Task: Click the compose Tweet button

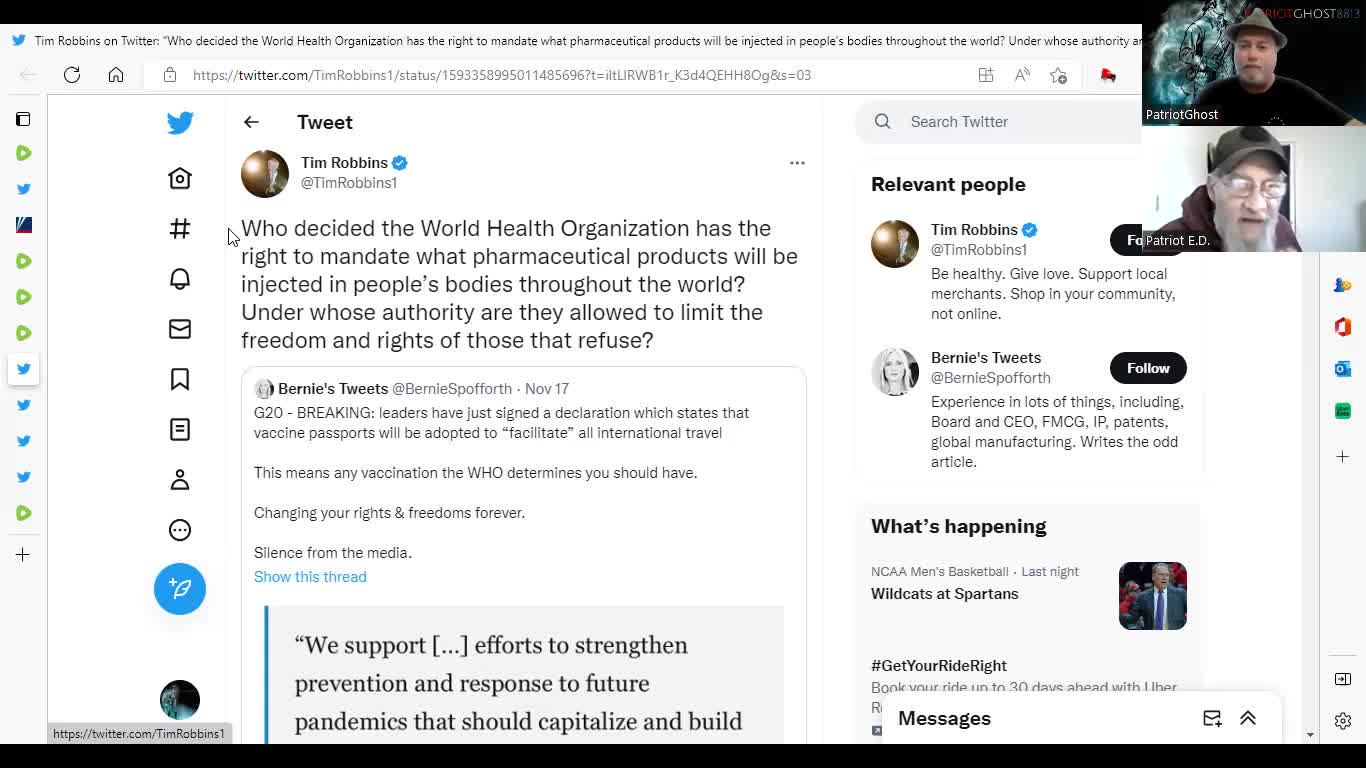Action: (180, 588)
